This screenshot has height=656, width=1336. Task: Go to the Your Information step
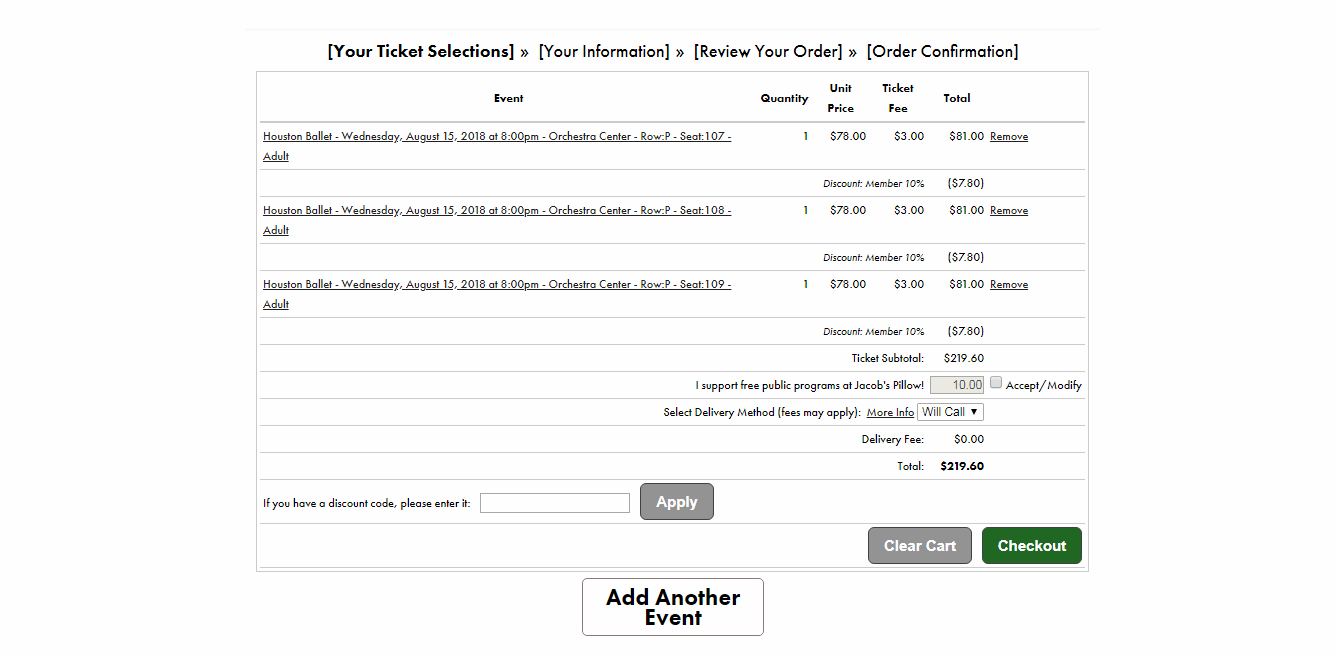coord(604,51)
